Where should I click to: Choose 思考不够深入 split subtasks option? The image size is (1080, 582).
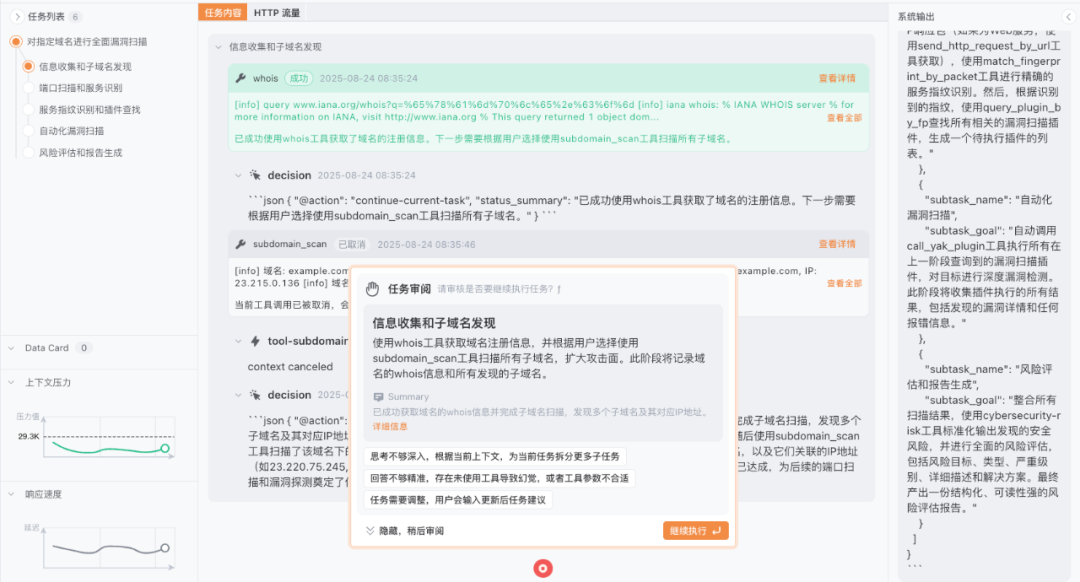click(x=495, y=456)
